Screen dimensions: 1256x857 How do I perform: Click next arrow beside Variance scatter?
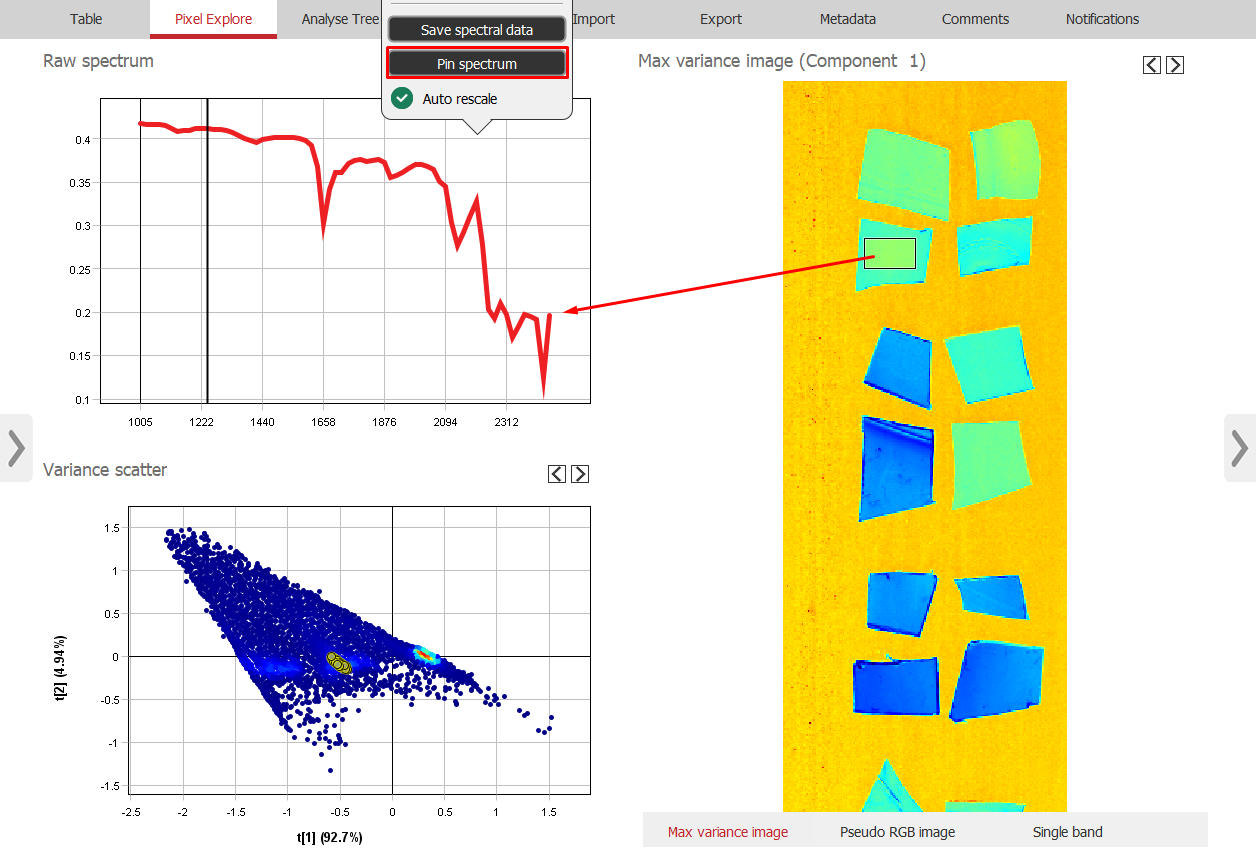[x=580, y=474]
